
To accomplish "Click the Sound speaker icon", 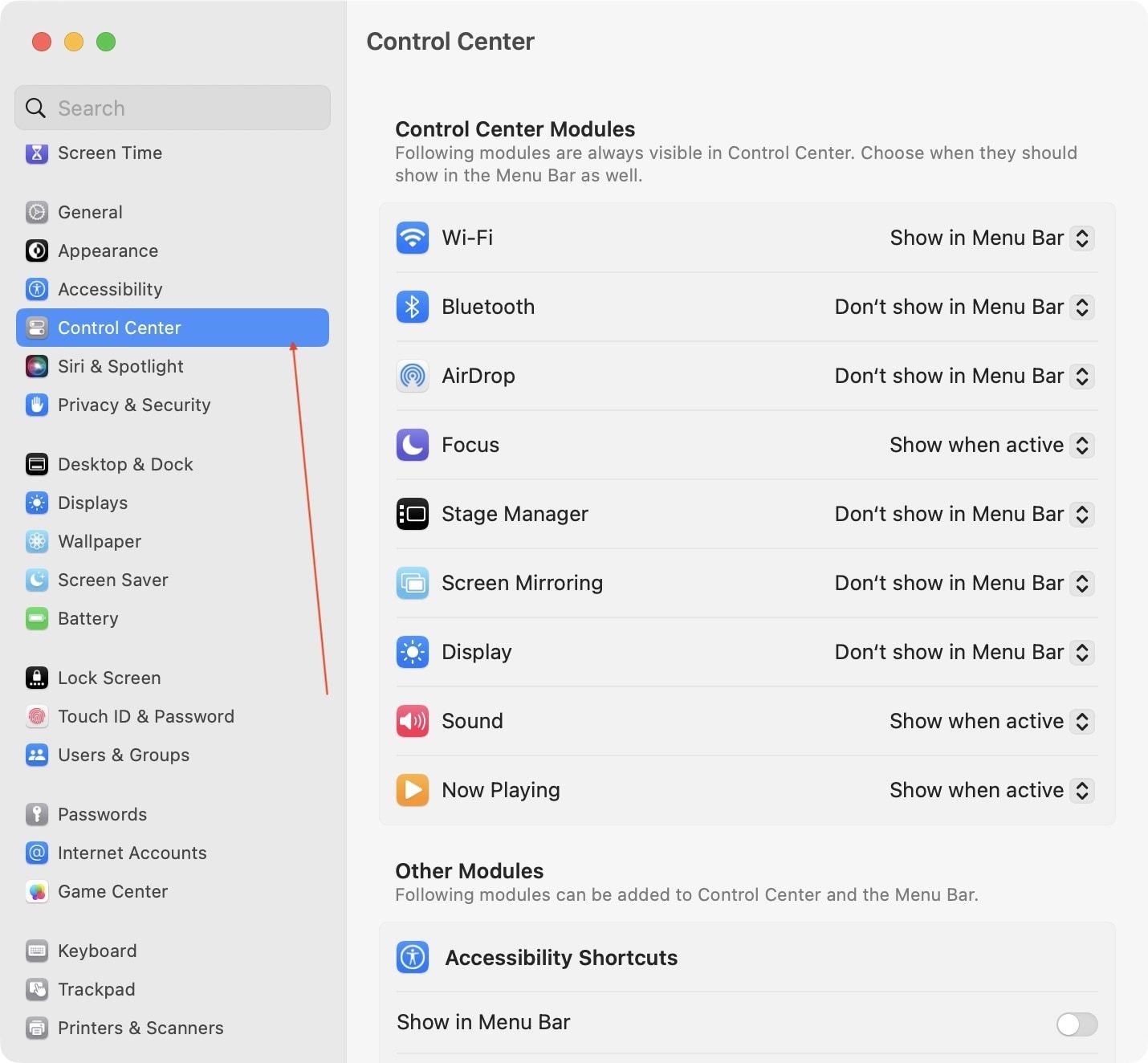I will tap(412, 721).
